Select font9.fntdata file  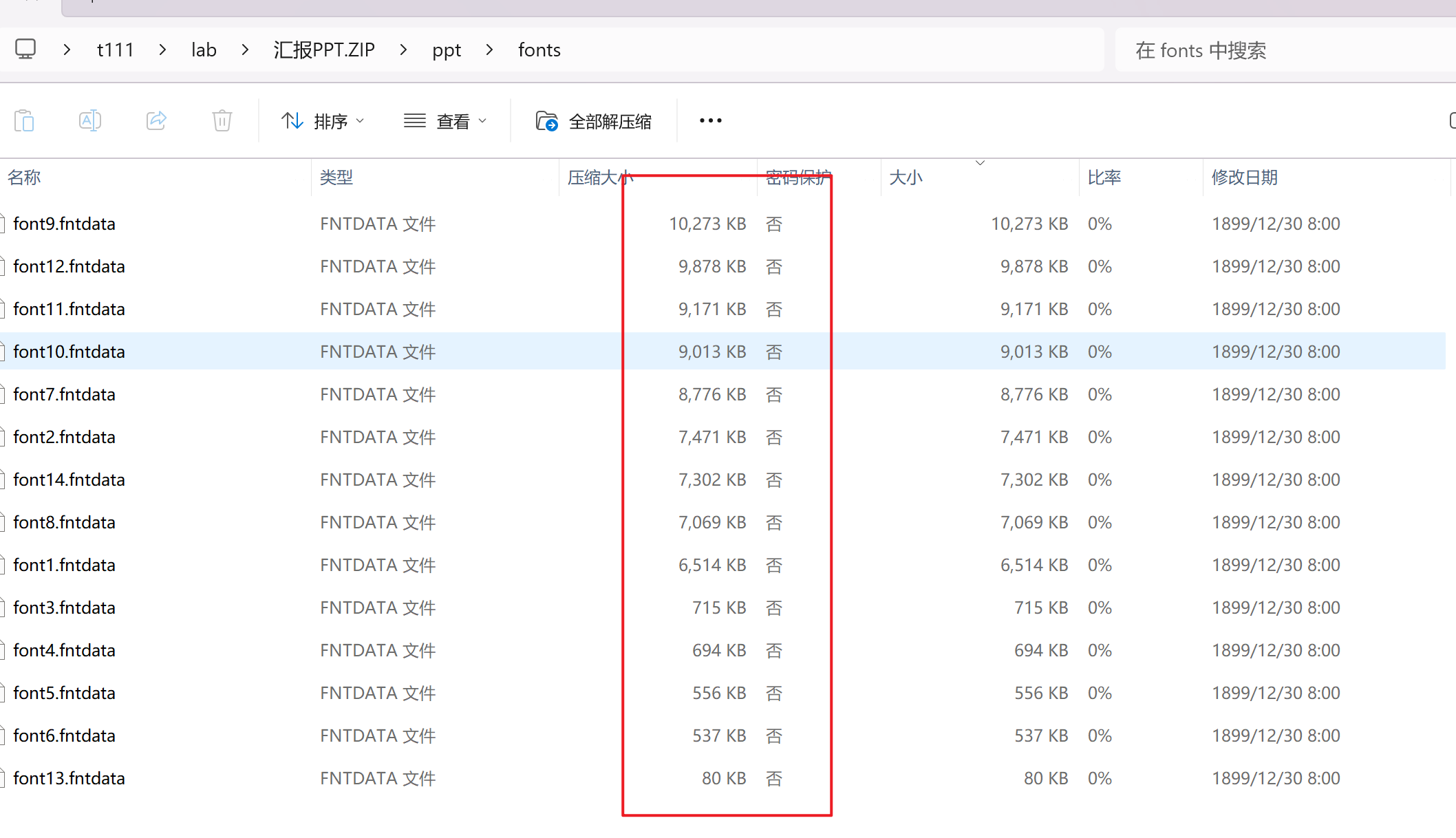tap(64, 224)
